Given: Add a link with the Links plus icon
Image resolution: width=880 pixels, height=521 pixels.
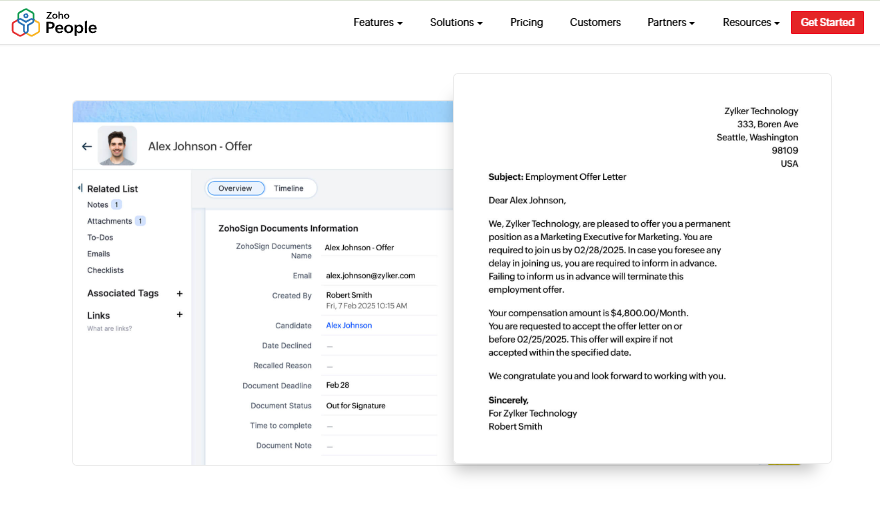Looking at the screenshot, I should tap(180, 315).
